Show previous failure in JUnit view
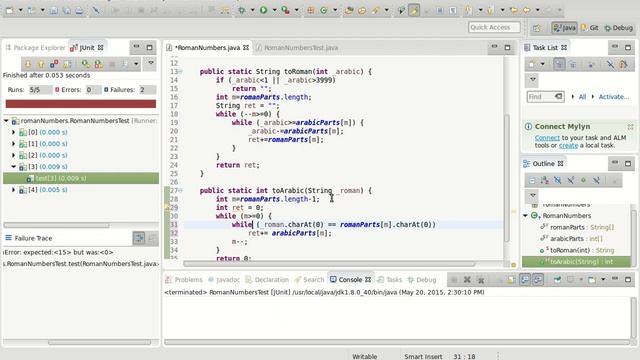 [41, 64]
